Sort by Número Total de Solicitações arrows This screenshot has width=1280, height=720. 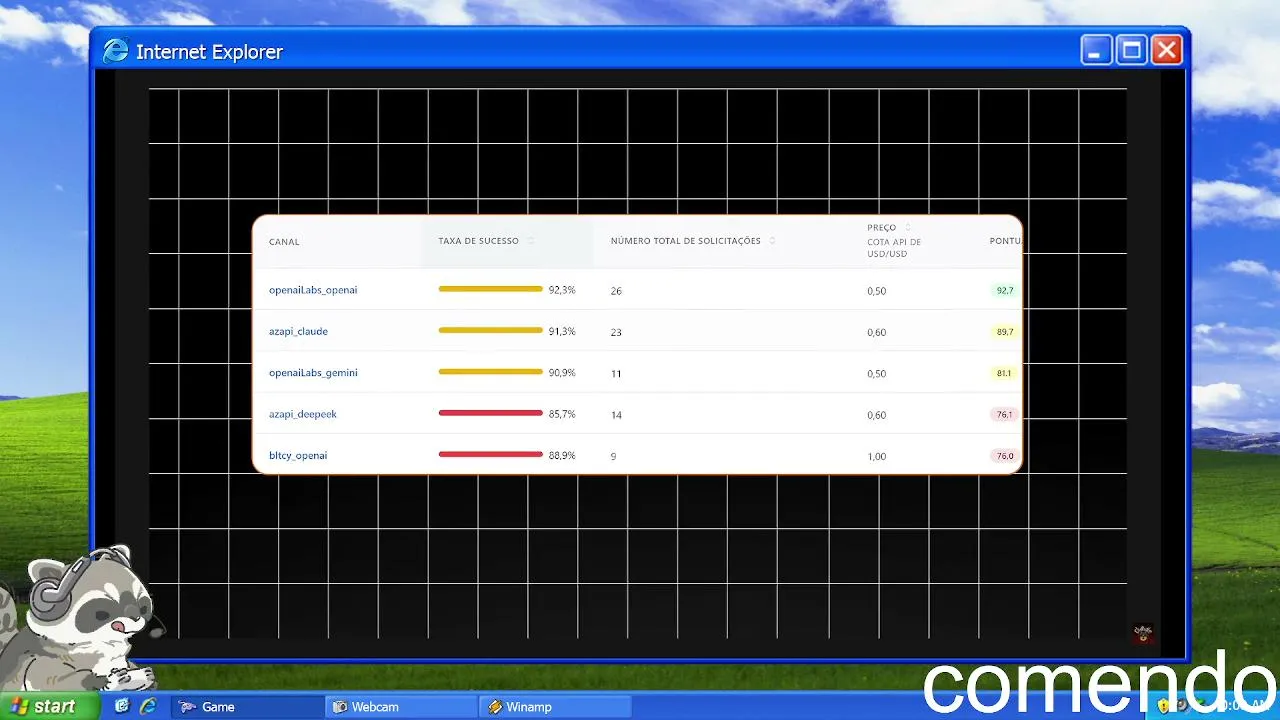click(x=772, y=241)
